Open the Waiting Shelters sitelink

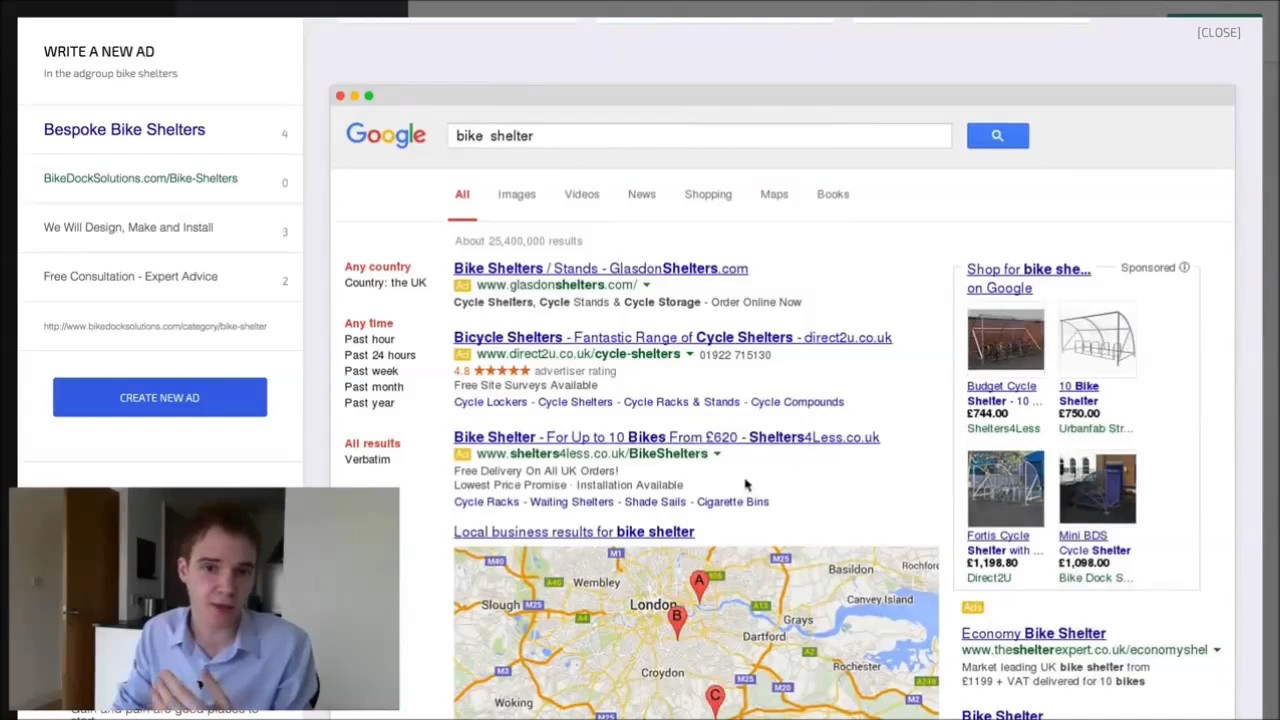[x=572, y=502]
